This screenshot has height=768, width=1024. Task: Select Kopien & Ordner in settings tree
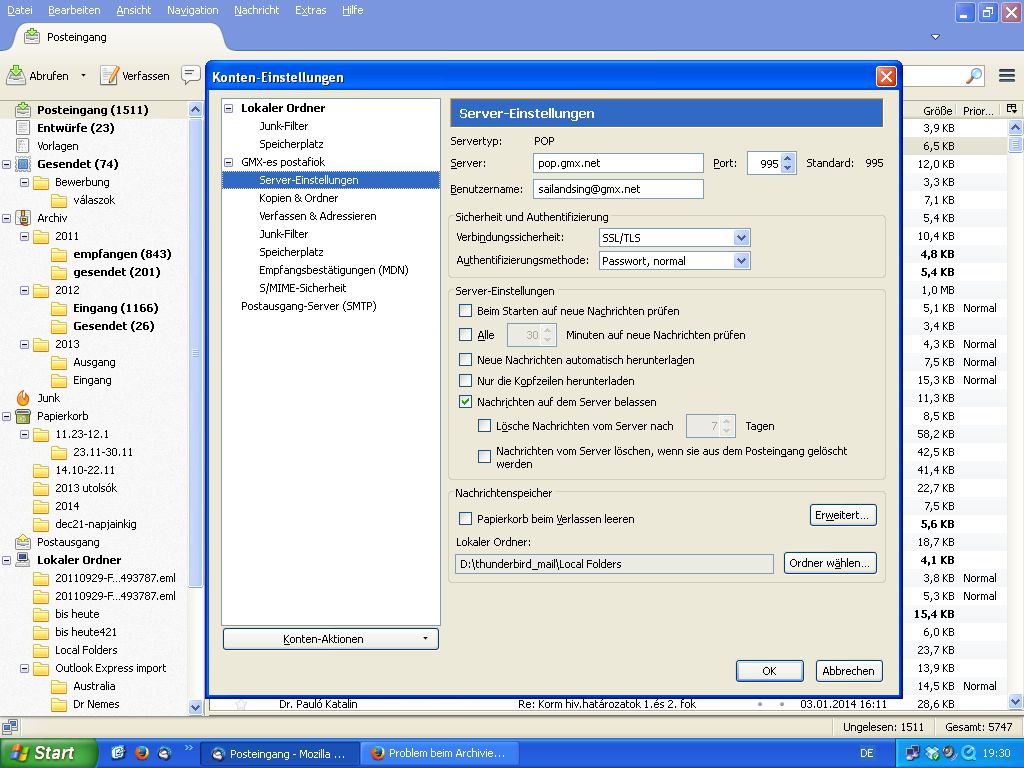tap(298, 198)
